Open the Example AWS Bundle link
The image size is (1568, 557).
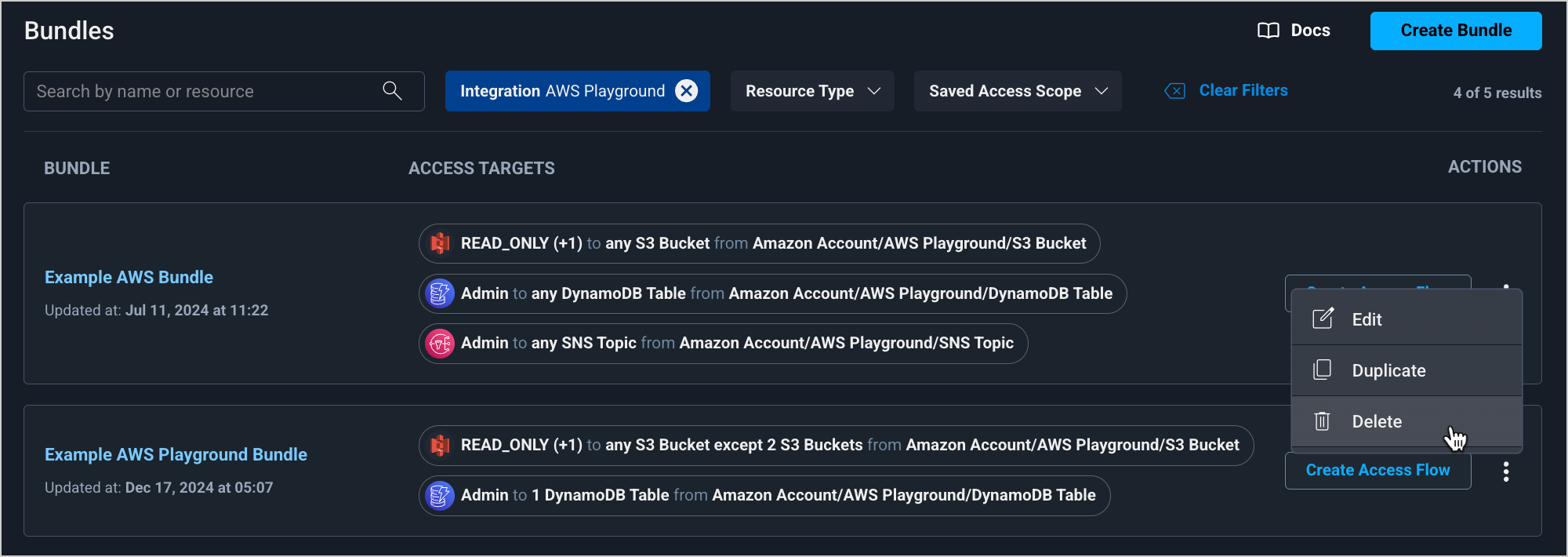[129, 277]
